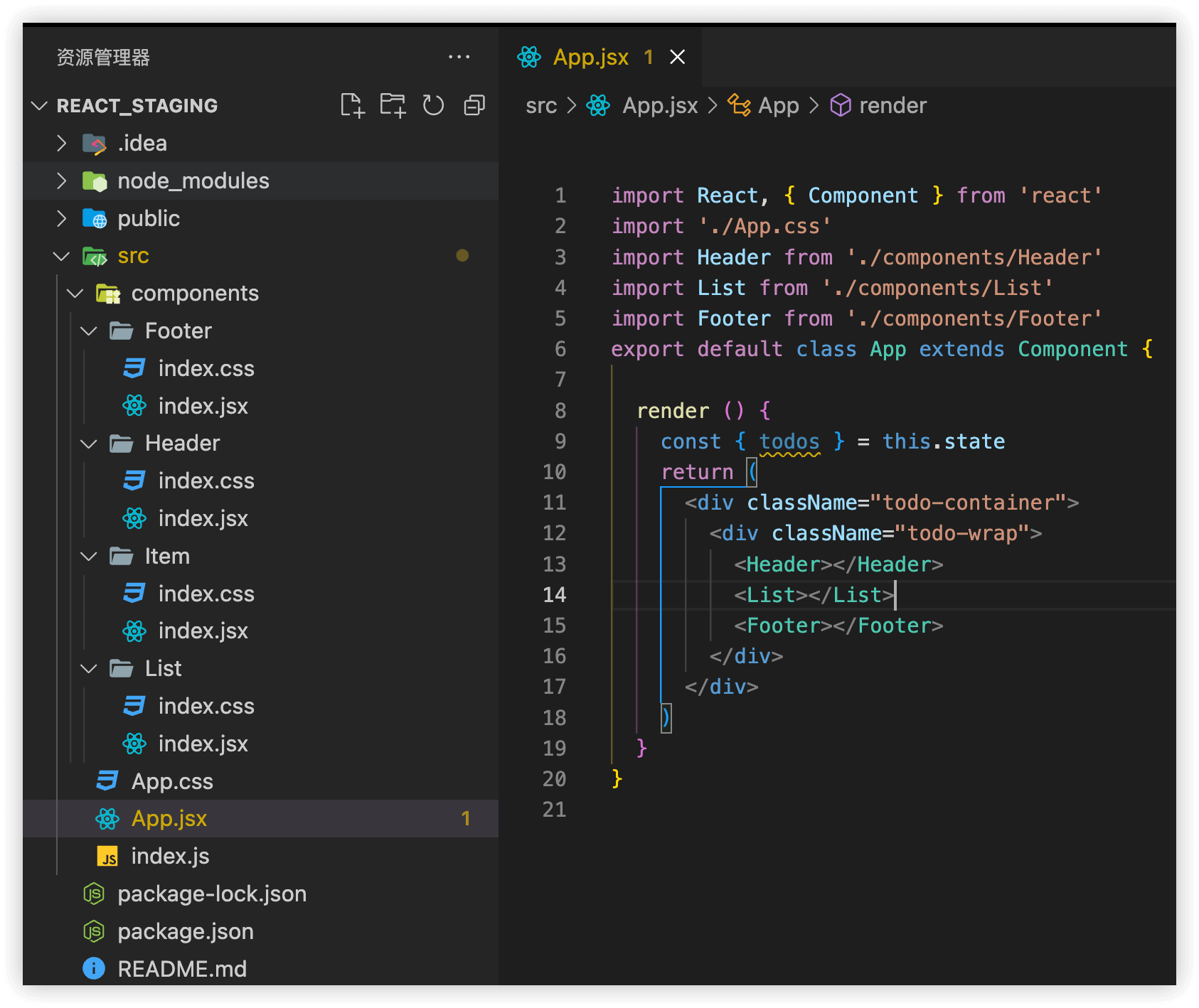This screenshot has width=1199, height=1008.
Task: Collapse the List folder chevron
Action: pyautogui.click(x=89, y=668)
